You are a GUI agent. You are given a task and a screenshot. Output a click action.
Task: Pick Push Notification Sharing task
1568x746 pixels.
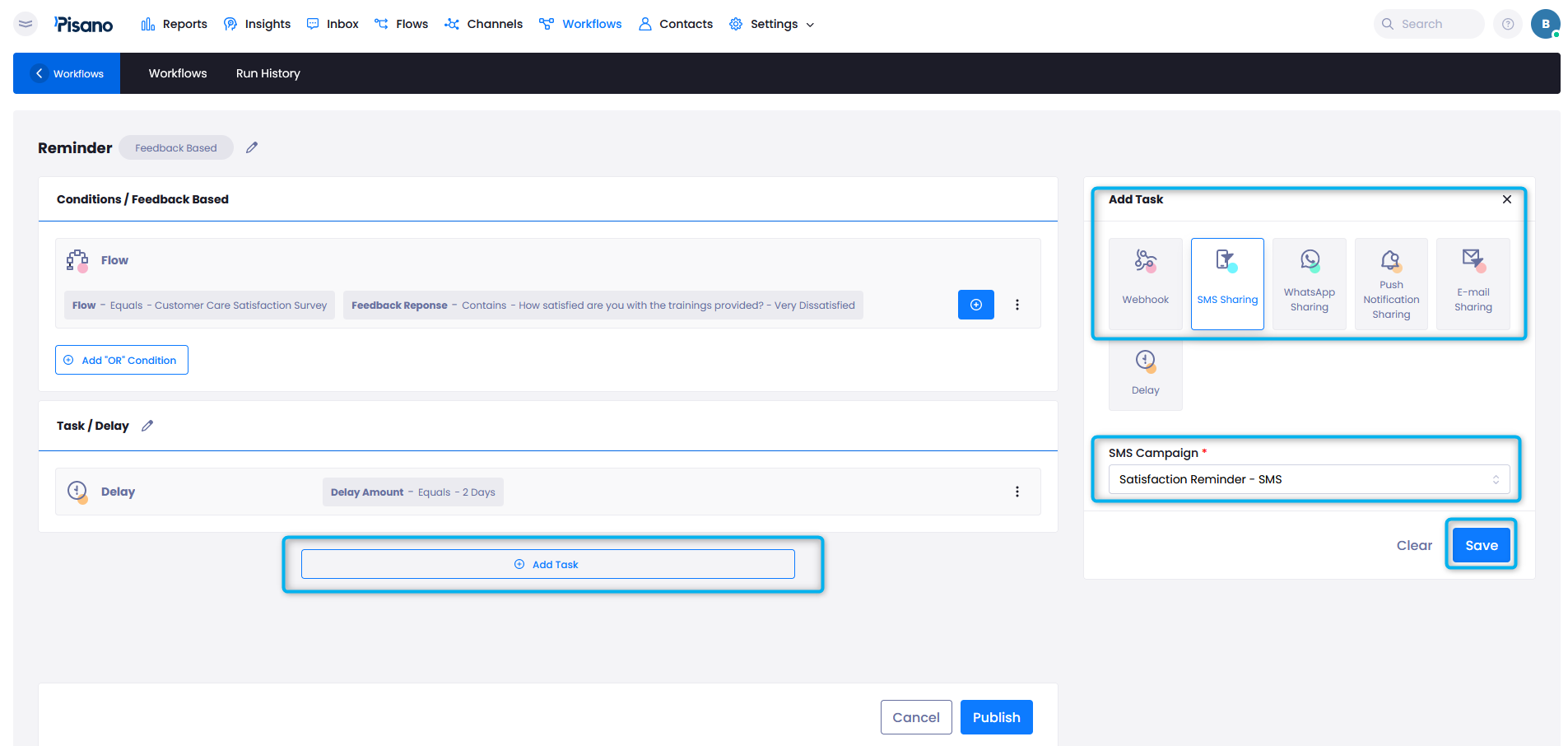tap(1390, 283)
